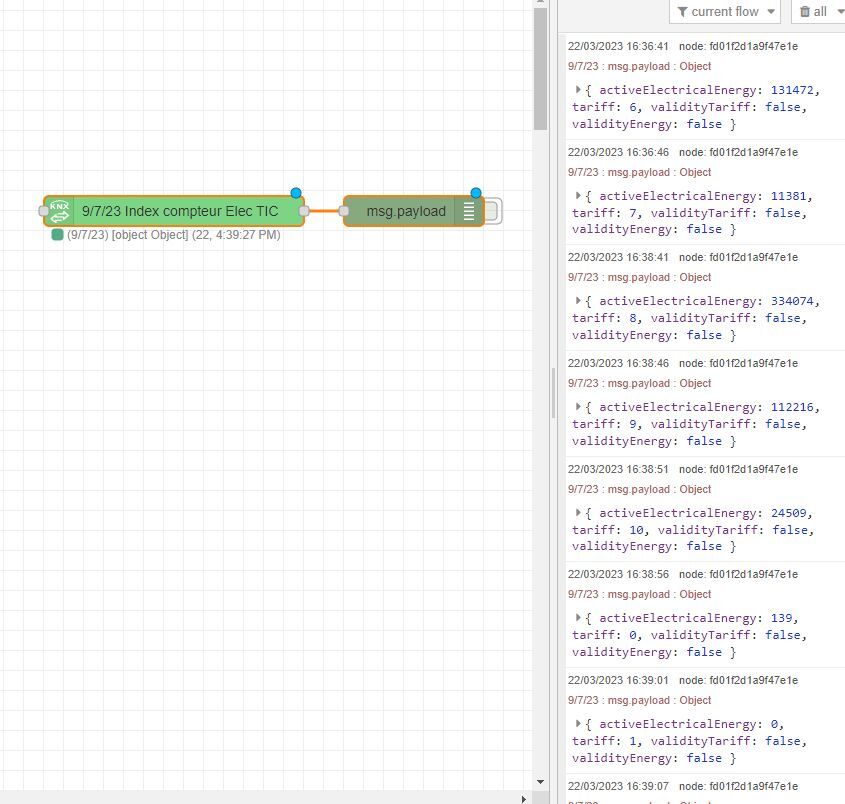This screenshot has height=804, width=845.
Task: Expand the object with activeElectricalEnergy 131472
Action: pos(578,89)
